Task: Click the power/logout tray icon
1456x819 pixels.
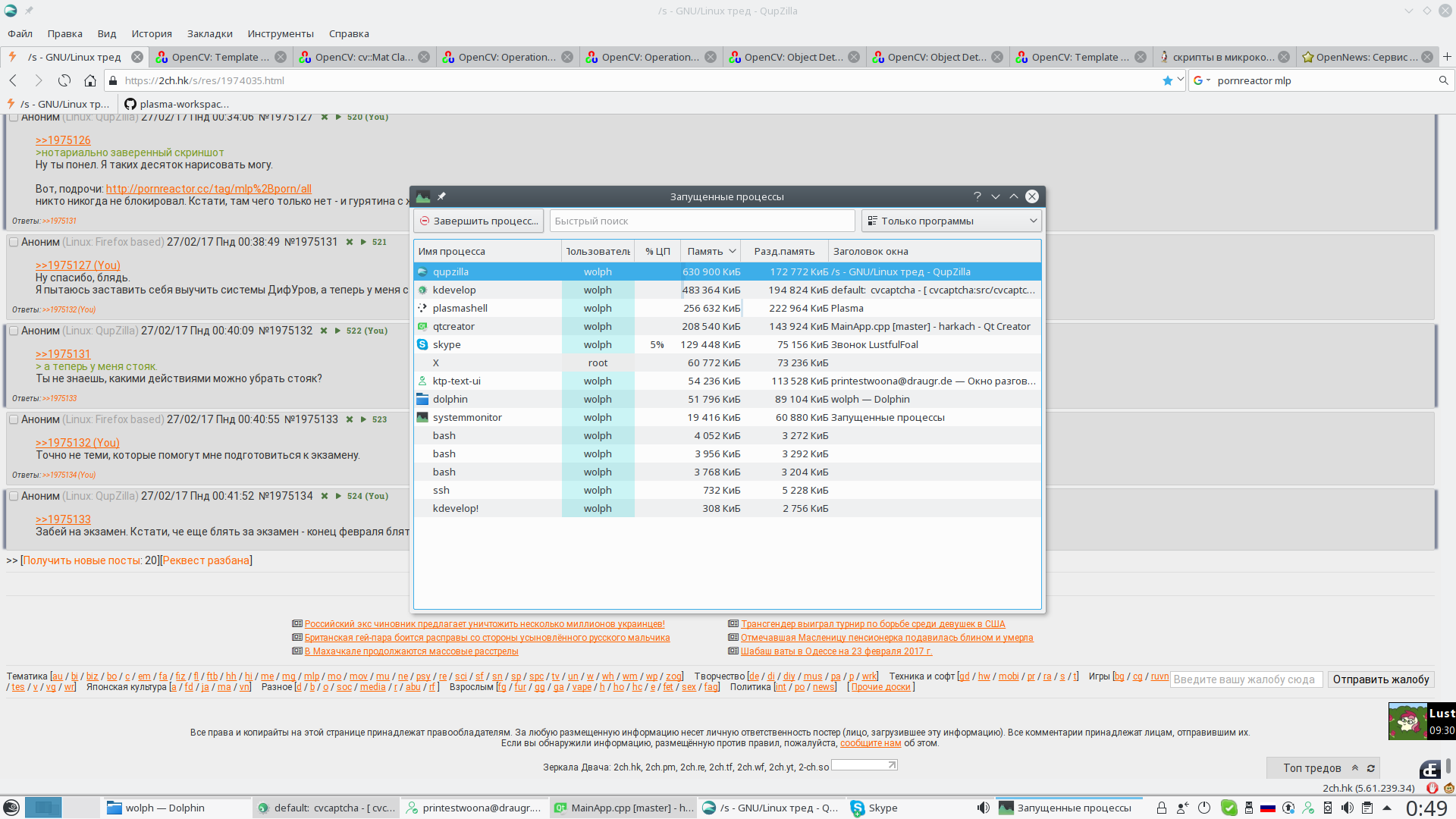Action: tap(1204, 808)
